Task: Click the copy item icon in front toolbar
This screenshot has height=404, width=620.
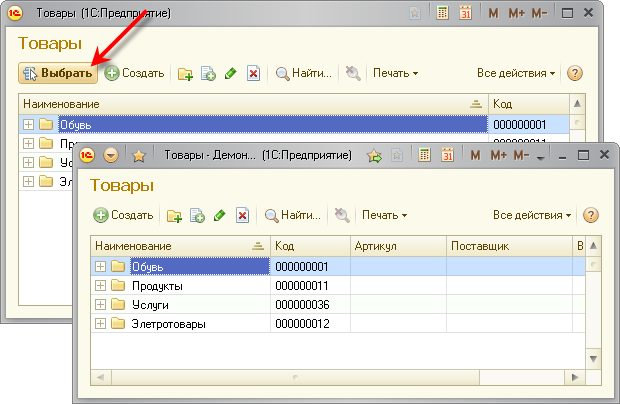Action: [197, 215]
